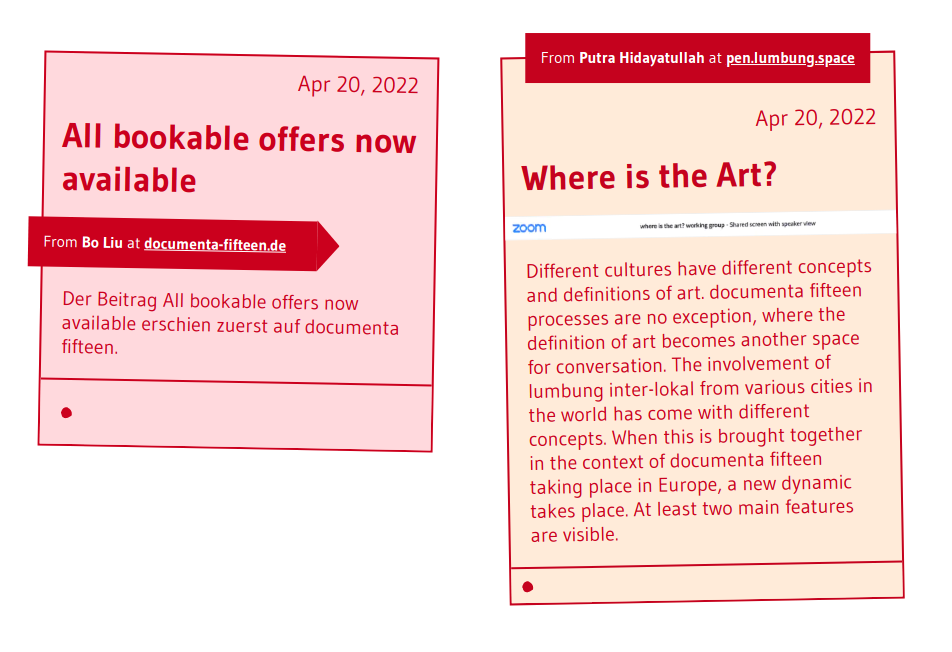The width and height of the screenshot is (952, 652).
Task: Click the "Different cultures" excerpt paragraph
Action: pos(699,400)
